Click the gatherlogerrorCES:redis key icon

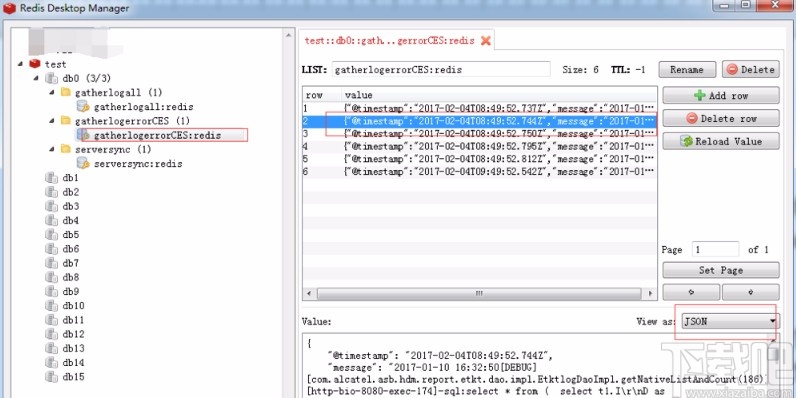[x=83, y=135]
